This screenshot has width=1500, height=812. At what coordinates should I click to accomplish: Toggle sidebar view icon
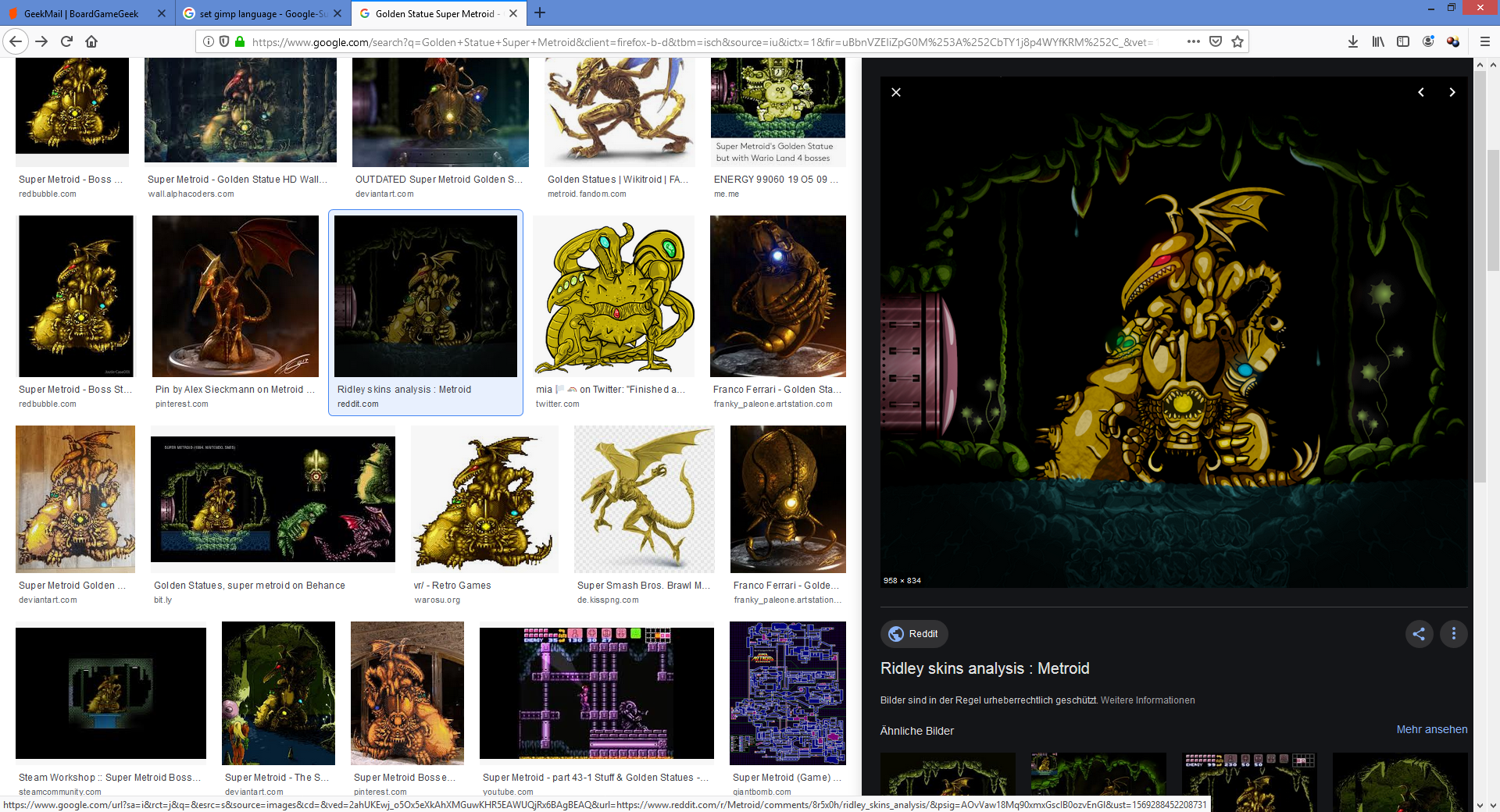1403,41
